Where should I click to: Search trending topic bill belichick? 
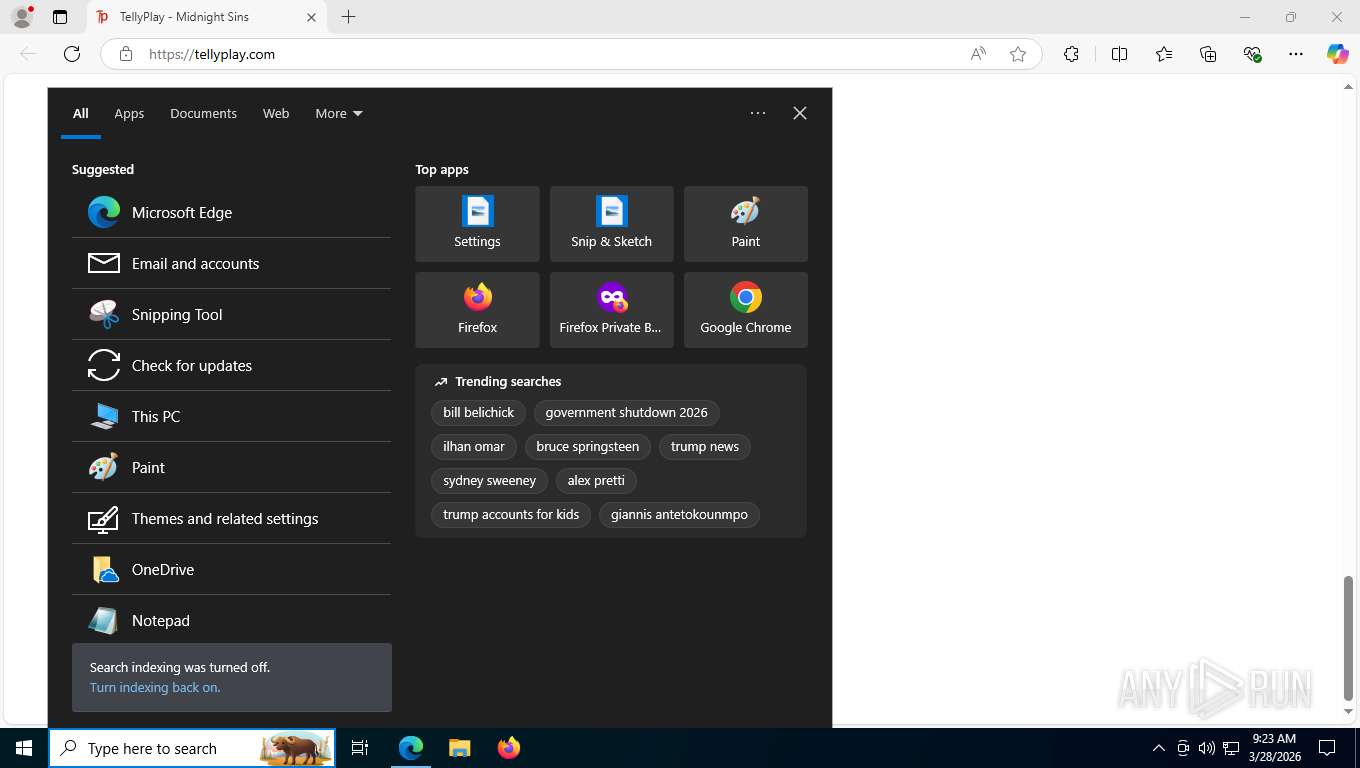point(478,412)
